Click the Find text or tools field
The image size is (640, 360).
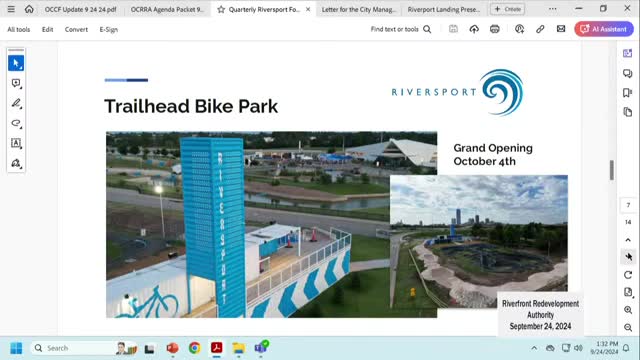394,29
